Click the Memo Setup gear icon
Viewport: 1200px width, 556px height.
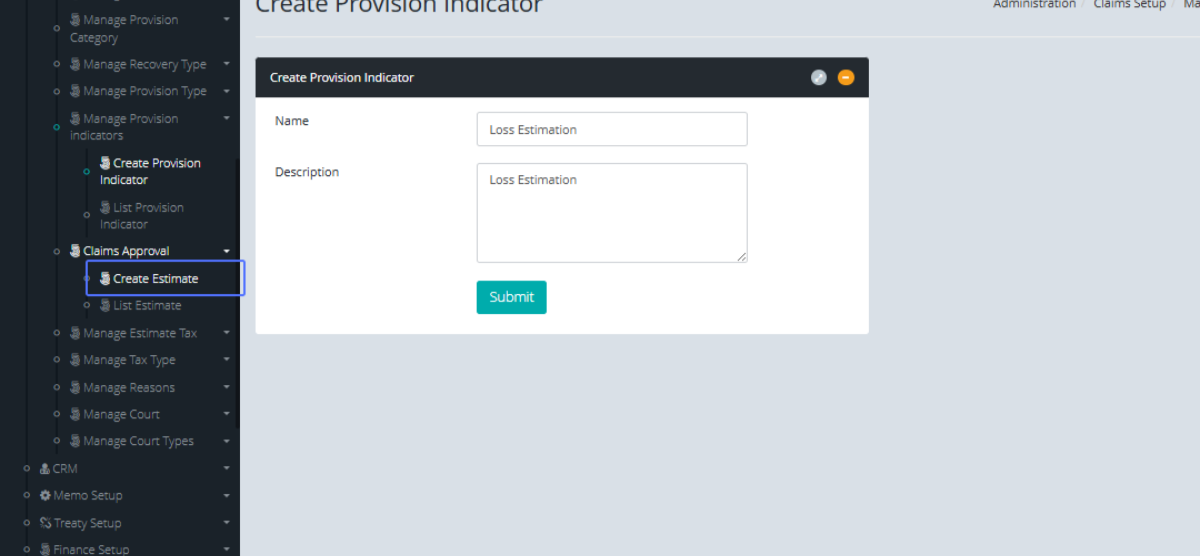(45, 495)
